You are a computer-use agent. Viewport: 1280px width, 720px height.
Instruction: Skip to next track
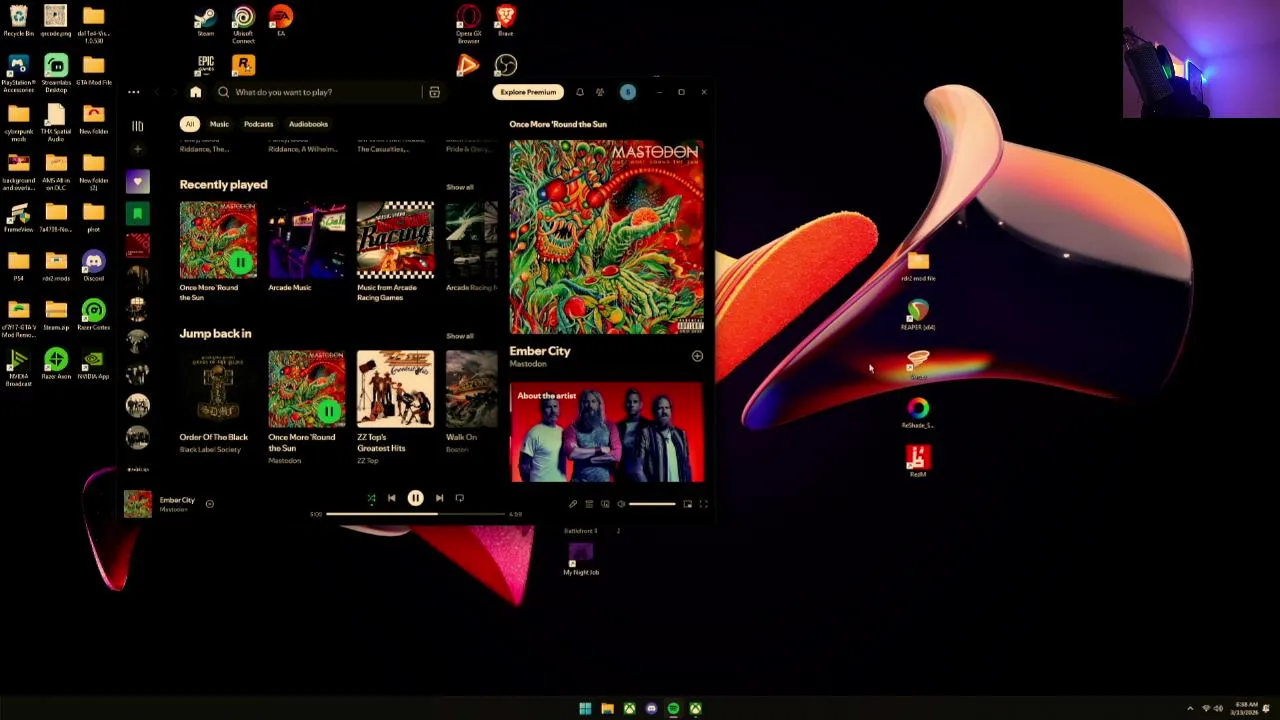(439, 498)
